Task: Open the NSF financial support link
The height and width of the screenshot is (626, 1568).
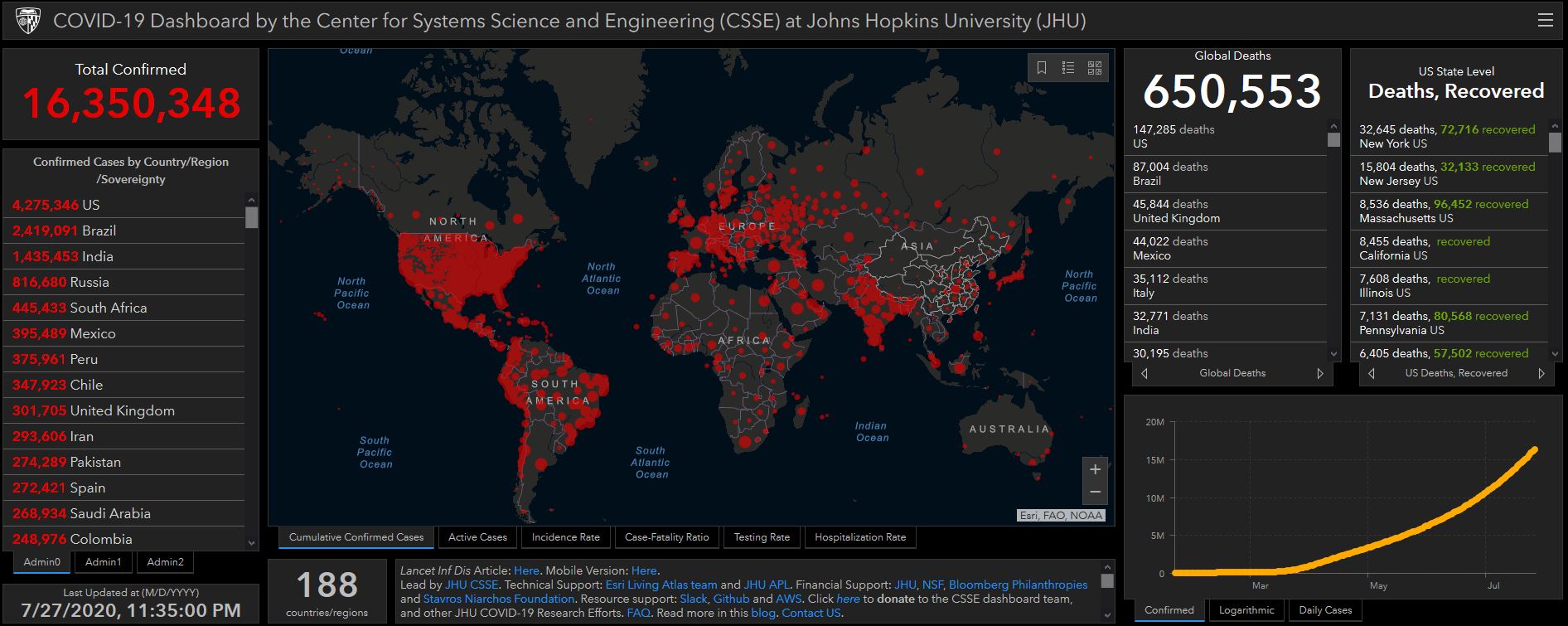Action: click(x=932, y=585)
